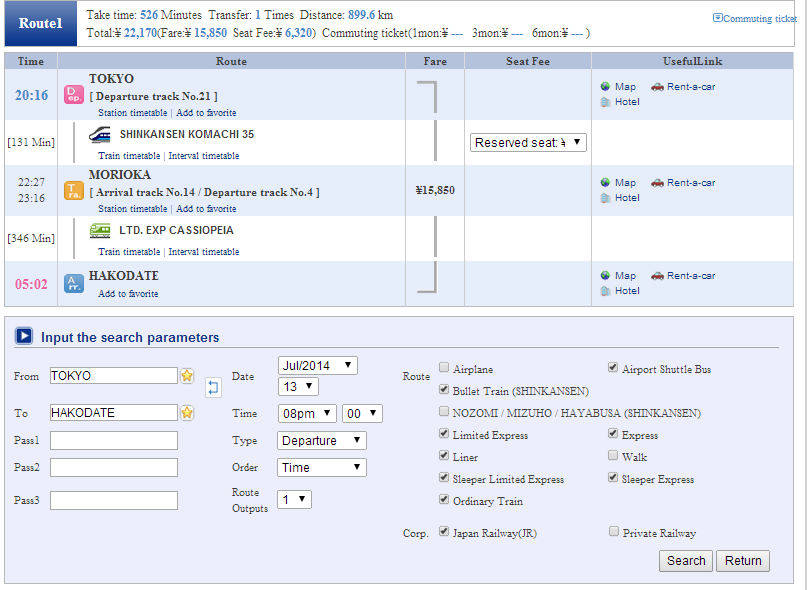
Task: Click the 20:16 departure time
Action: click(x=31, y=95)
